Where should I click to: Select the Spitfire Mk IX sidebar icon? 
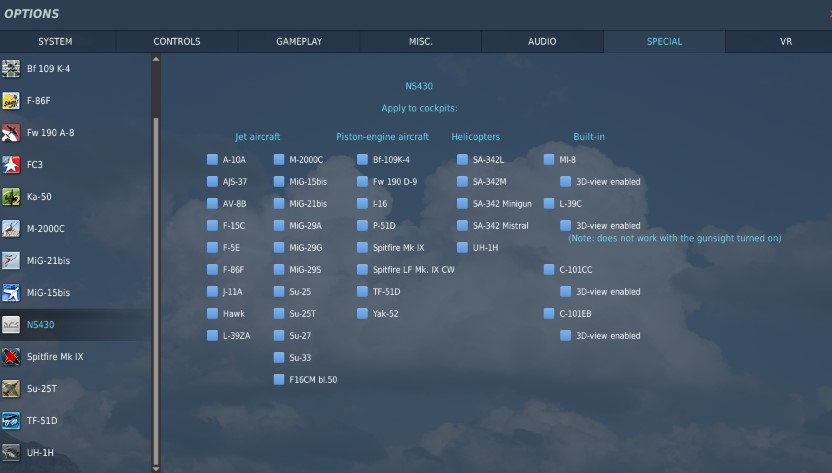click(11, 357)
